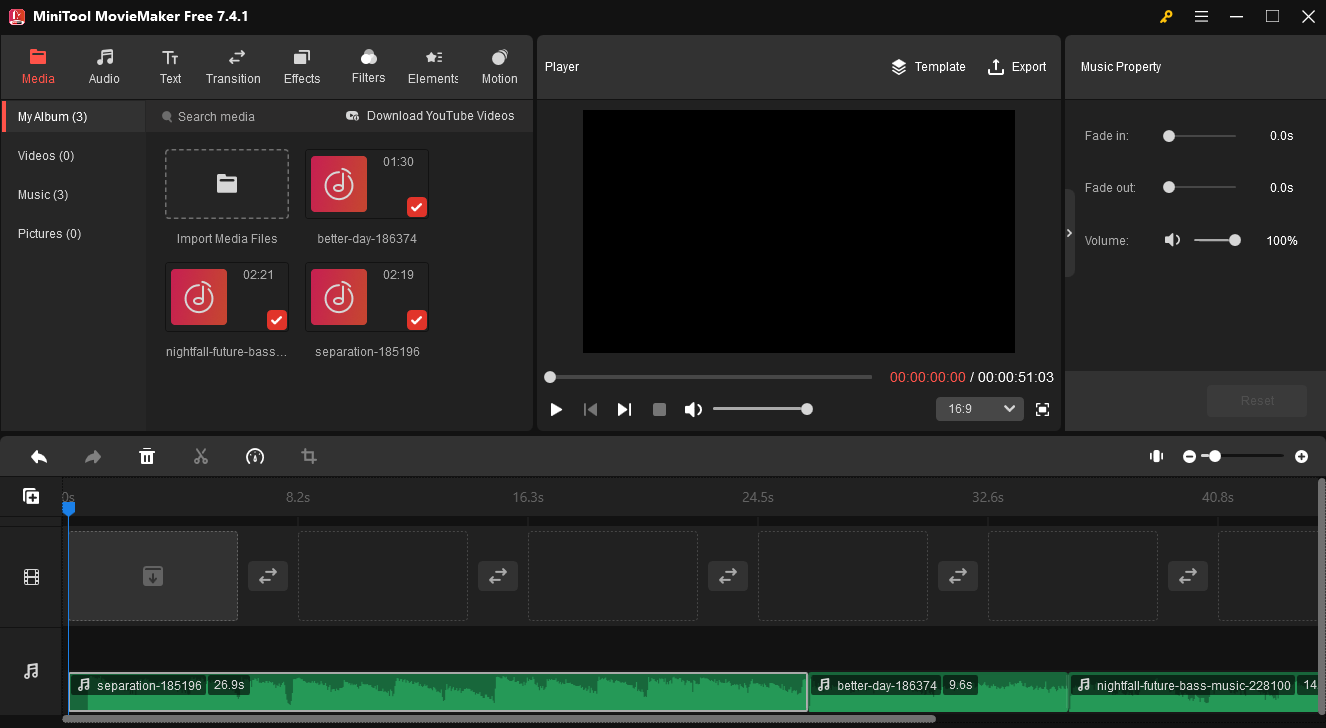Screen dimensions: 1326x728
Task: Adjust Music Property Volume slider
Action: (1217, 240)
